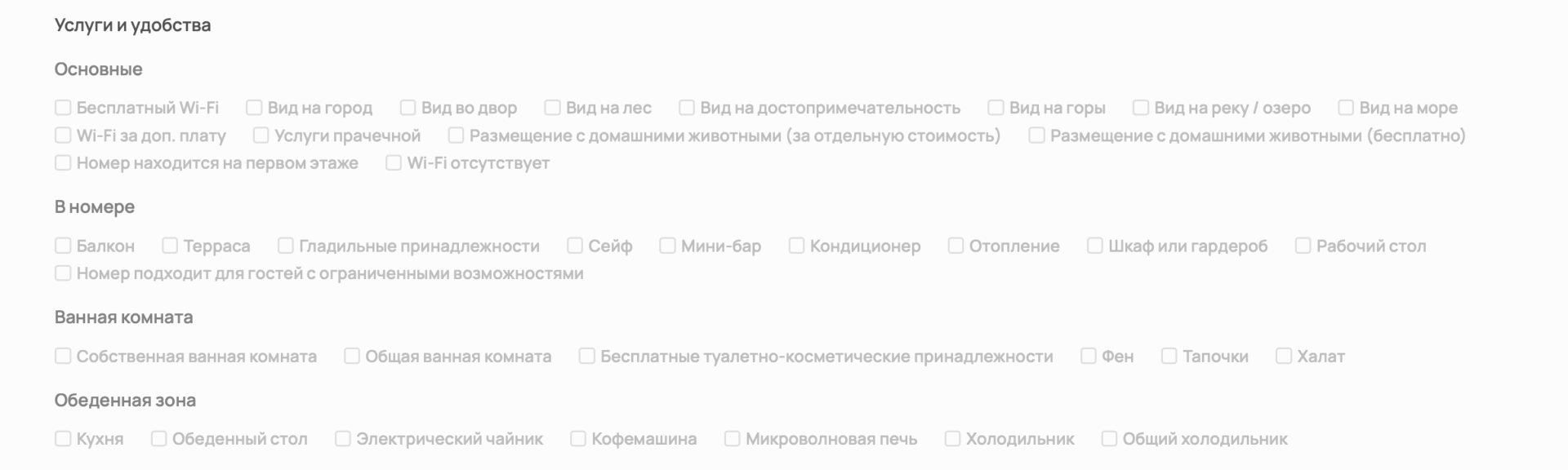Check Собственная ванная комната

pyautogui.click(x=63, y=357)
